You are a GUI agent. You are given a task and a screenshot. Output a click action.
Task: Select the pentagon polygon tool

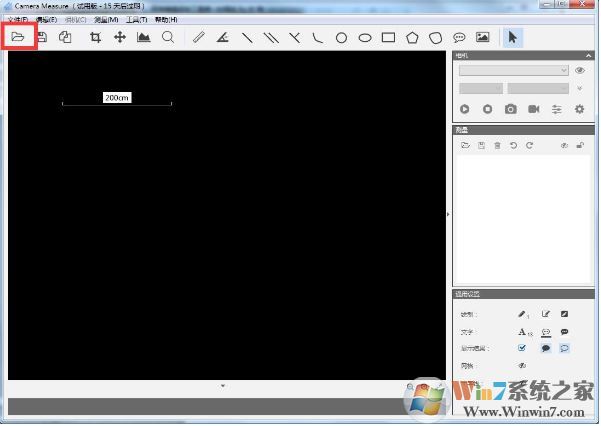(x=412, y=37)
